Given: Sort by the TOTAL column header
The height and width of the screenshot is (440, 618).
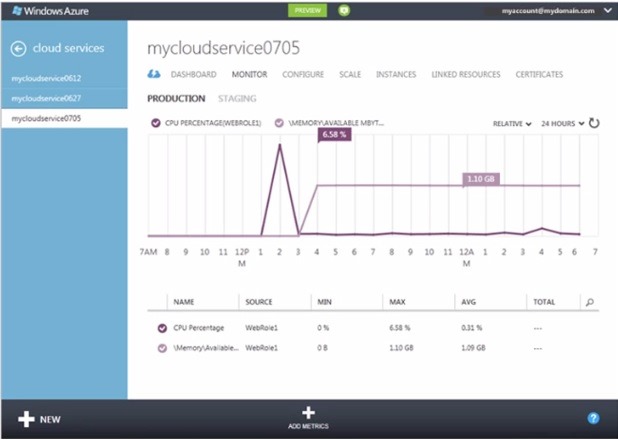Looking at the screenshot, I should click(544, 302).
